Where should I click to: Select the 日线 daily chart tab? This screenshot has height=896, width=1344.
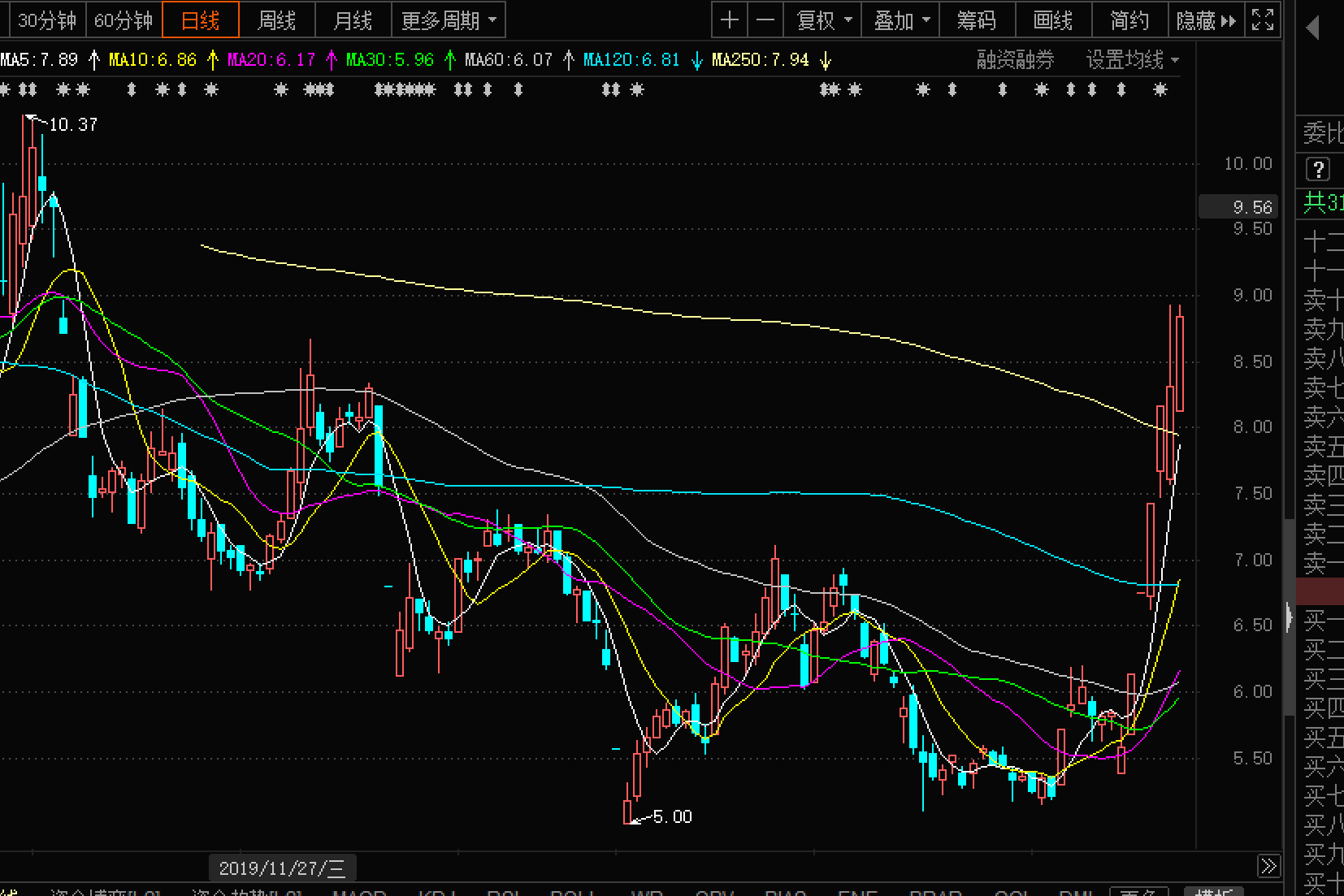[x=201, y=20]
